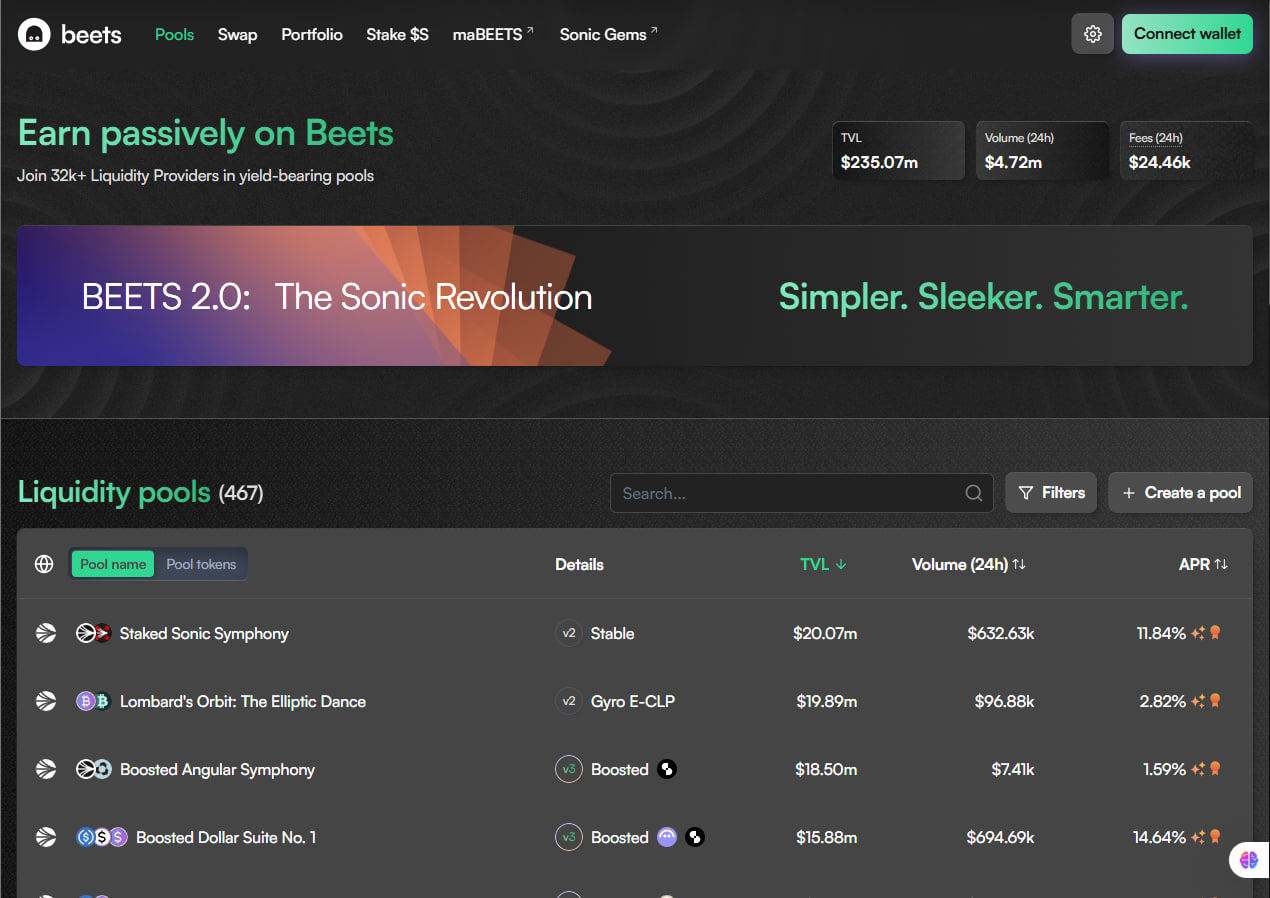
Task: Open settings via the gear icon
Action: [x=1092, y=34]
